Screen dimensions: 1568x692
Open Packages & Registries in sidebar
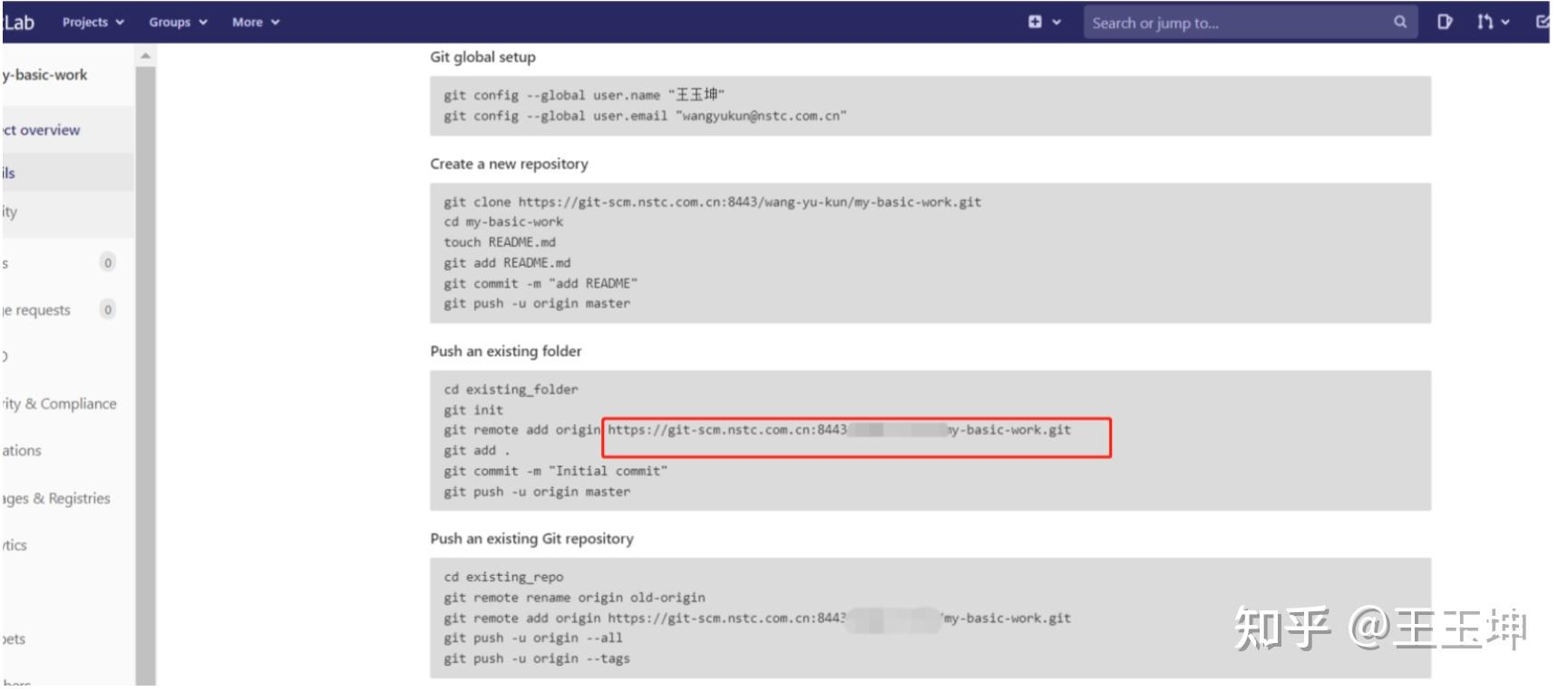coord(56,498)
